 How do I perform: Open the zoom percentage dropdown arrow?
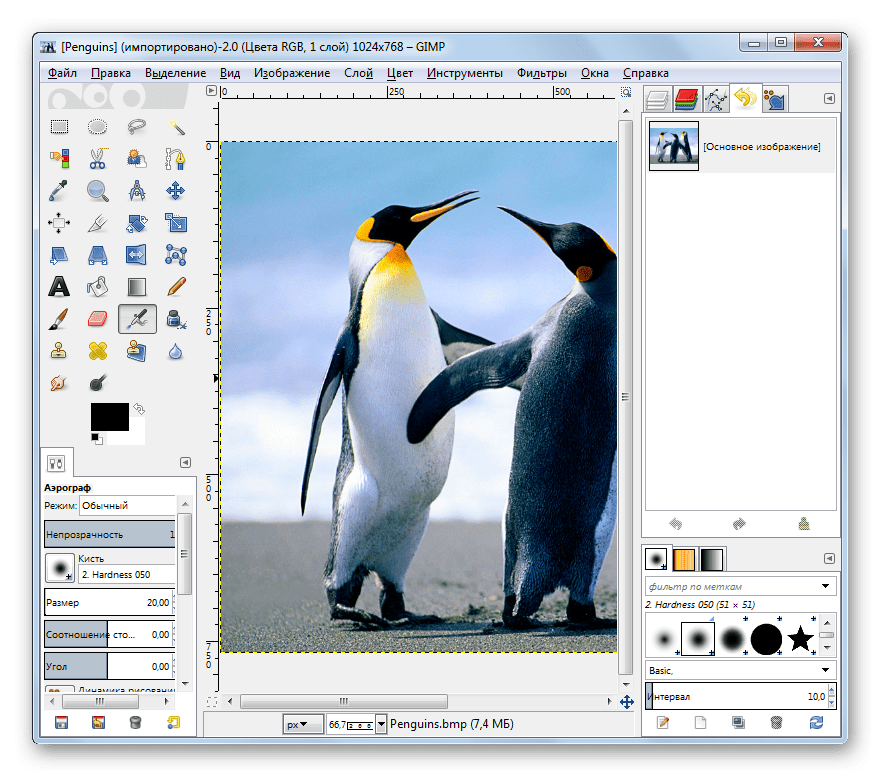pos(381,725)
